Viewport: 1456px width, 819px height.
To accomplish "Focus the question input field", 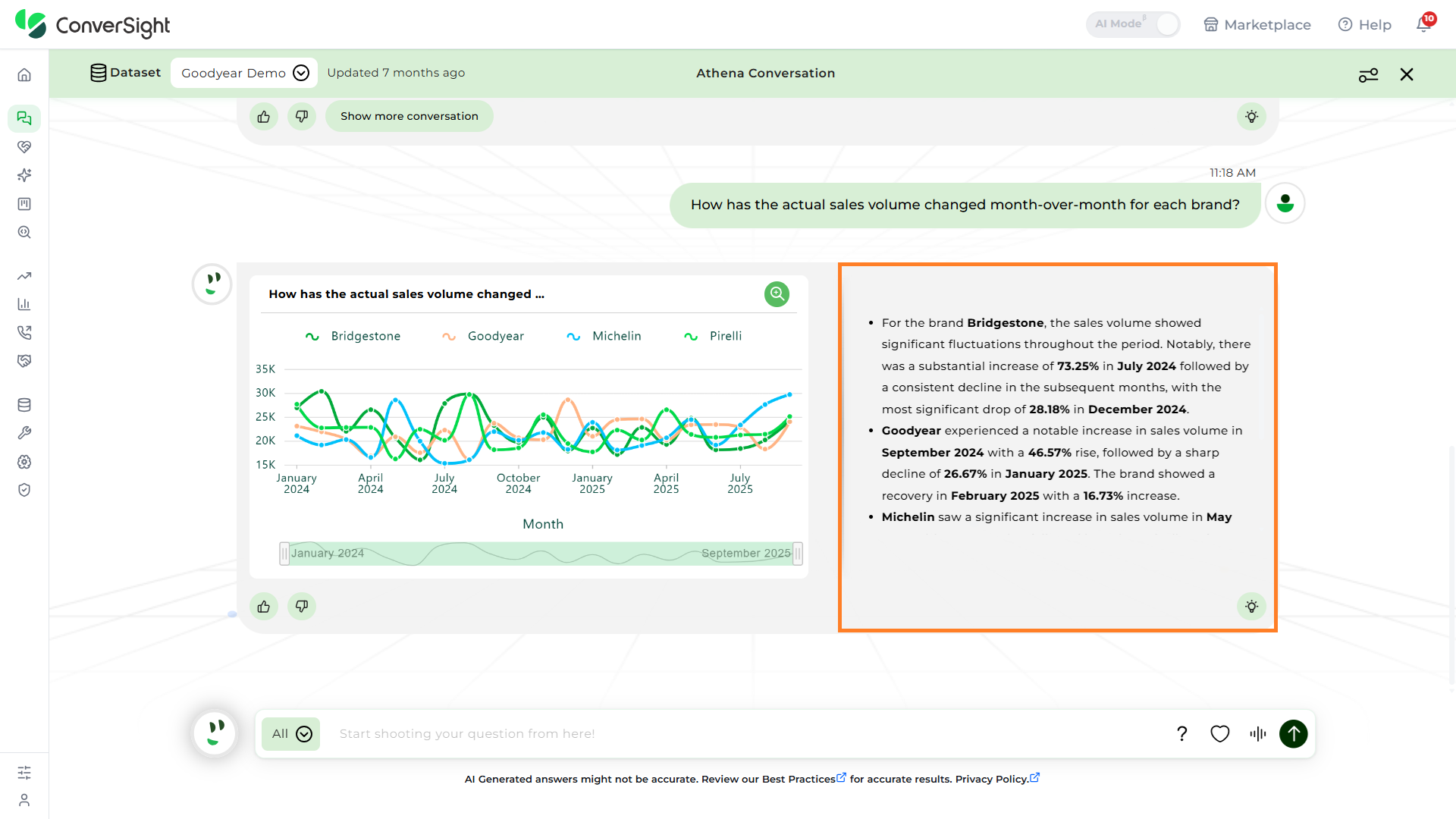I will (x=747, y=734).
